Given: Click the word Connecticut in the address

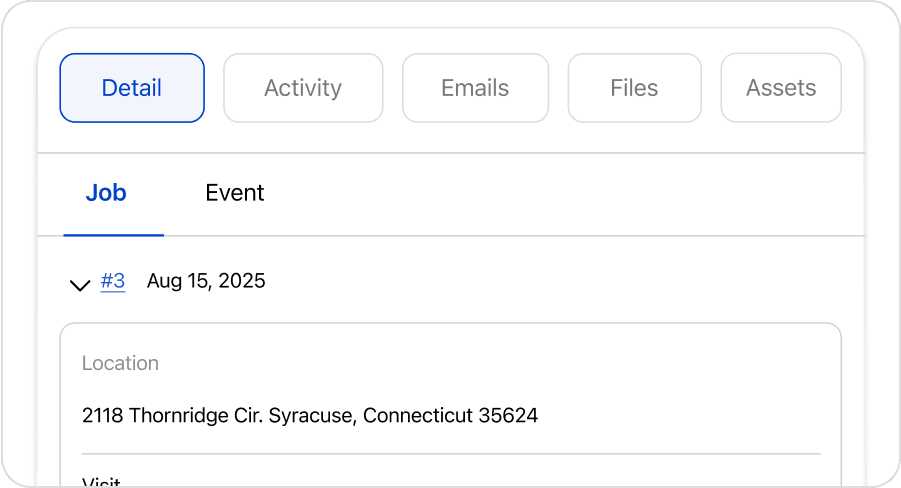Looking at the screenshot, I should (417, 415).
